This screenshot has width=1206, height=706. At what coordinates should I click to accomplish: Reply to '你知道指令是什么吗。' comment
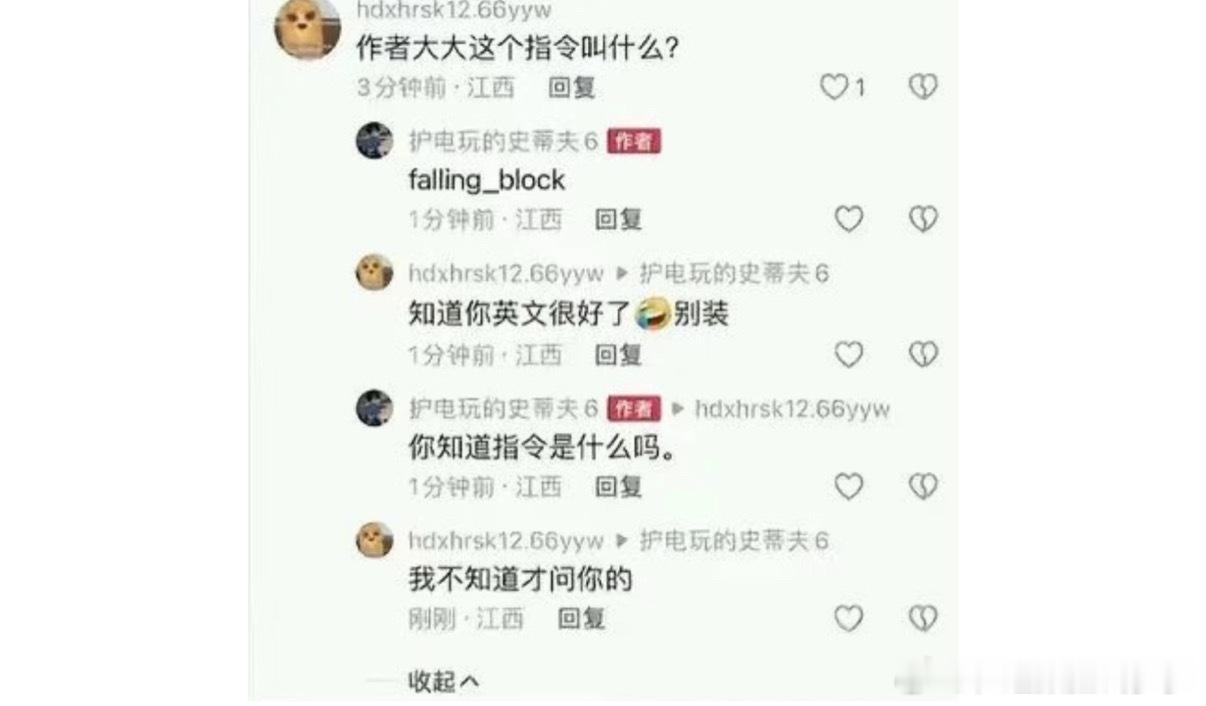(x=618, y=486)
